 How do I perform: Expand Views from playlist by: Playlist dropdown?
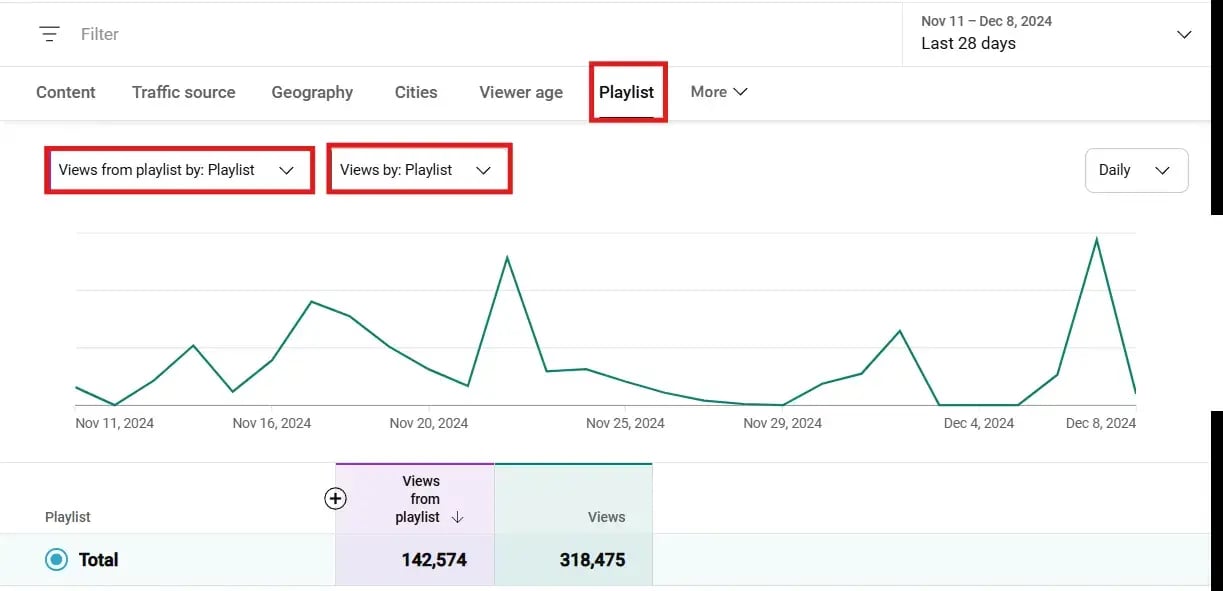(x=178, y=170)
